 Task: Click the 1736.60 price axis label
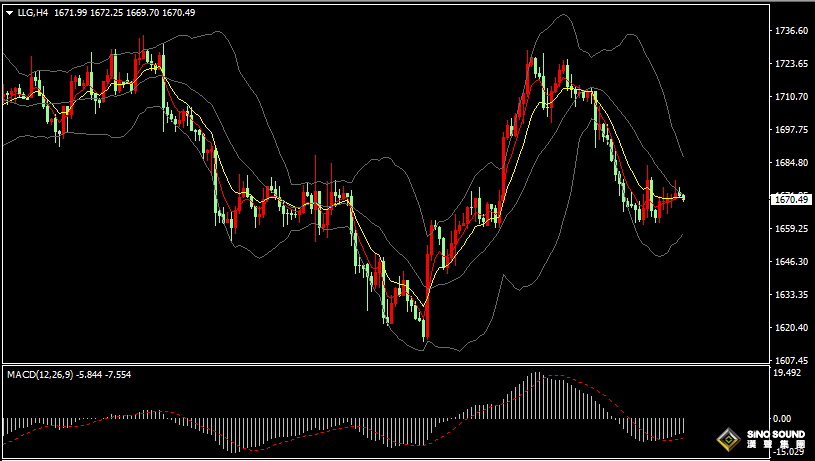coord(791,31)
